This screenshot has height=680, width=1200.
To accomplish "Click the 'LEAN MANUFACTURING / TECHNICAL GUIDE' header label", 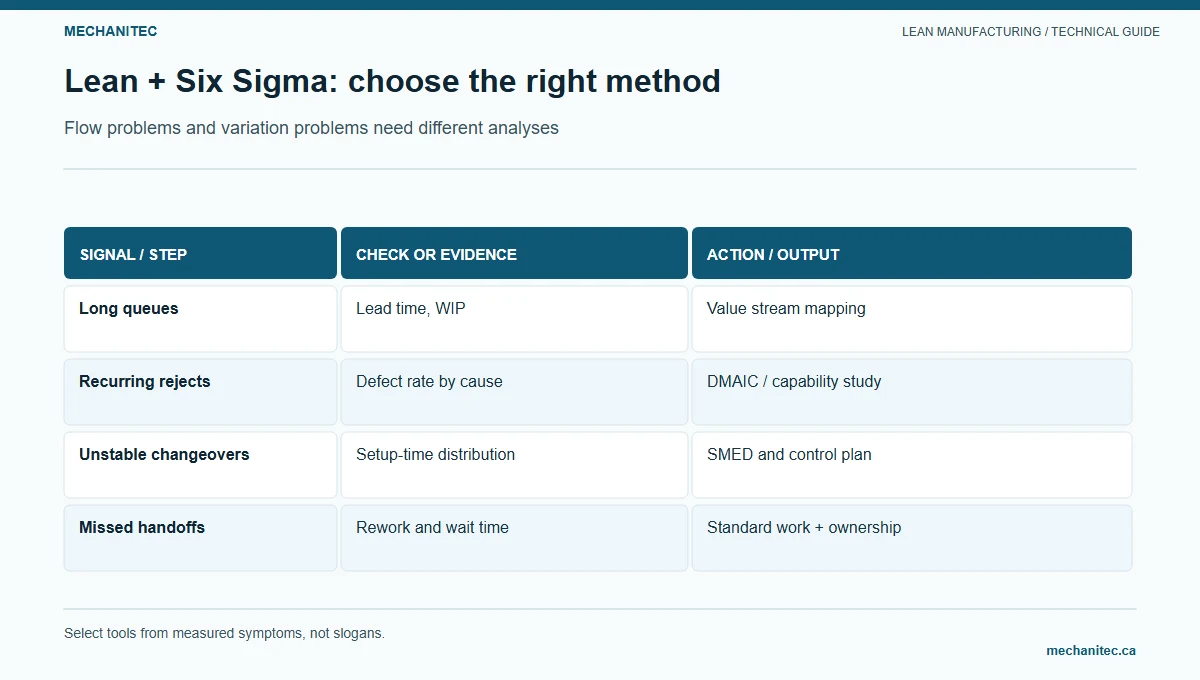I will point(1031,32).
